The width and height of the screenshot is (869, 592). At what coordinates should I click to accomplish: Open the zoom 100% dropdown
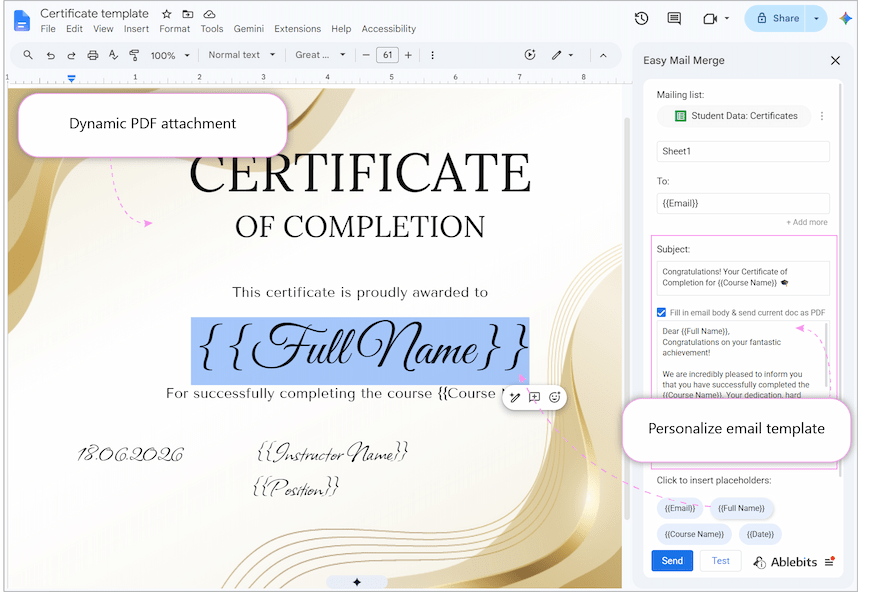[x=170, y=55]
